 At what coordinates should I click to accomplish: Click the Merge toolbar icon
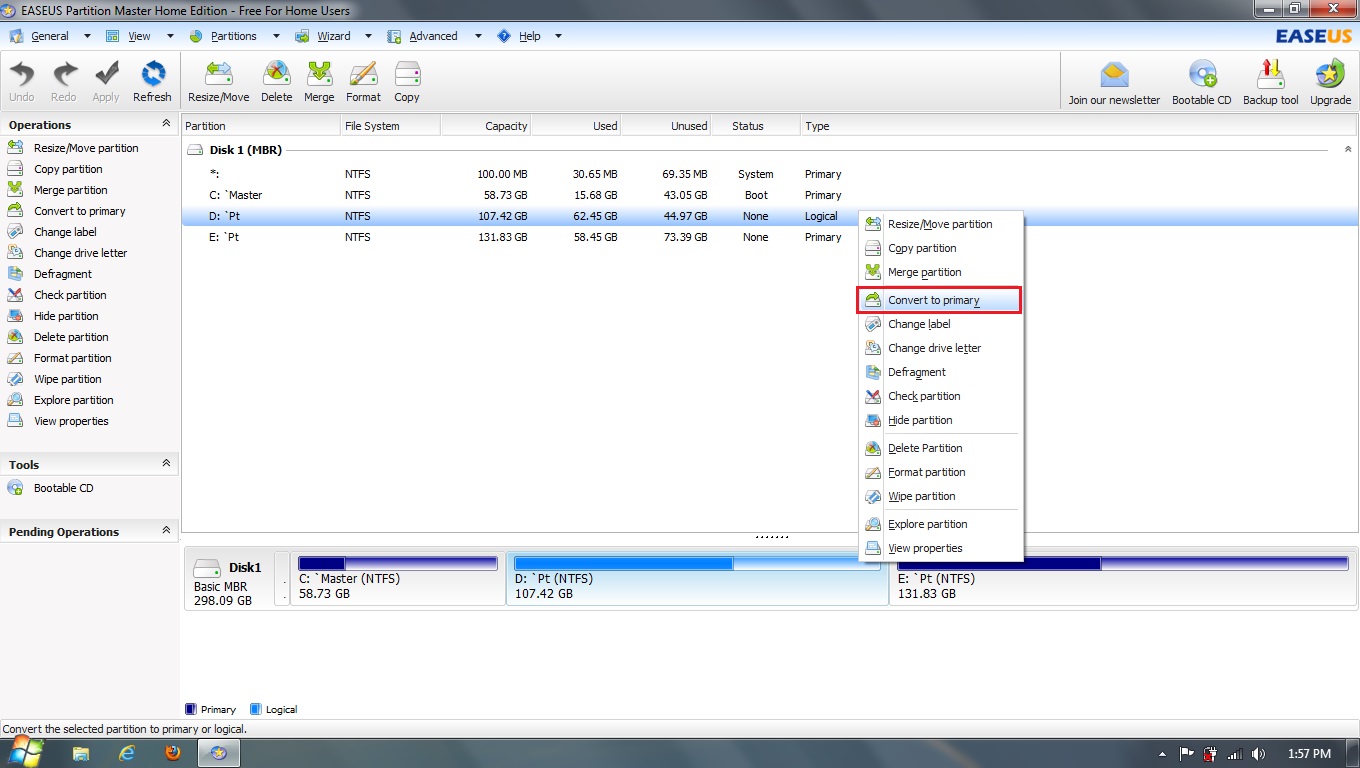click(x=319, y=82)
